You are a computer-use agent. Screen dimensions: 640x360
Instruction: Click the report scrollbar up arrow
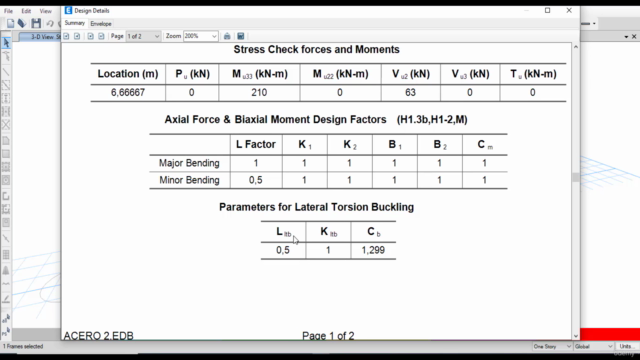tap(576, 47)
